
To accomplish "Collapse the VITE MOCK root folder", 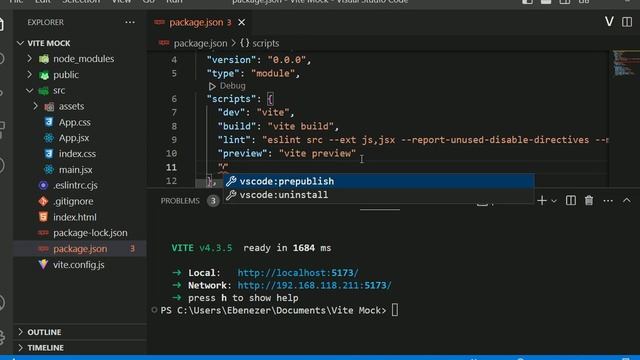I will point(20,43).
